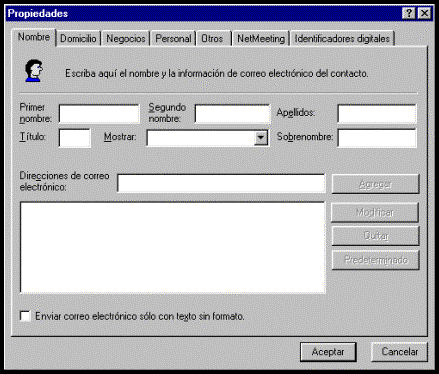The image size is (439, 374).
Task: Click the Agregar button
Action: pyautogui.click(x=375, y=184)
